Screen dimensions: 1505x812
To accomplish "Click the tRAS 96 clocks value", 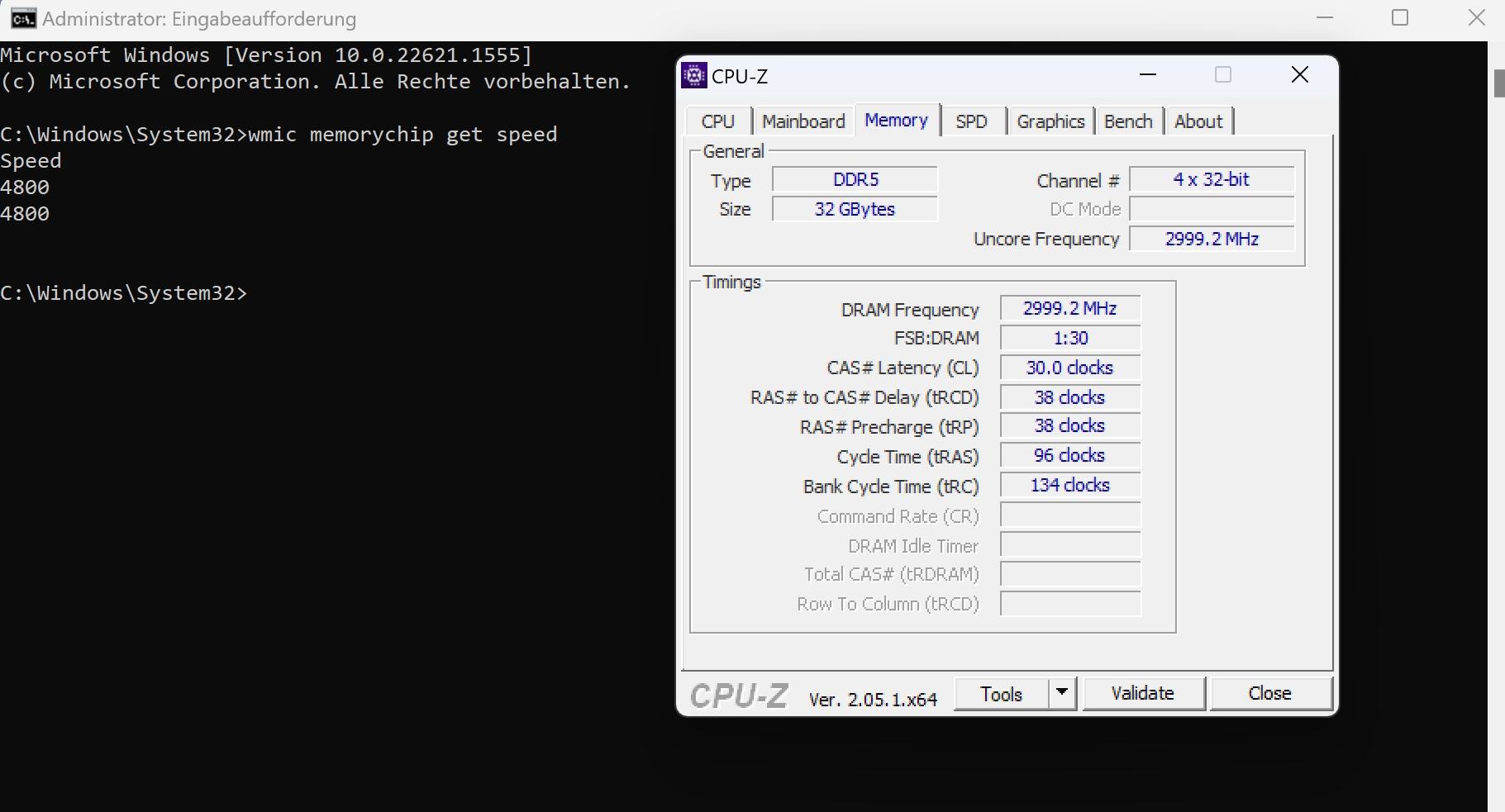I will click(1070, 455).
